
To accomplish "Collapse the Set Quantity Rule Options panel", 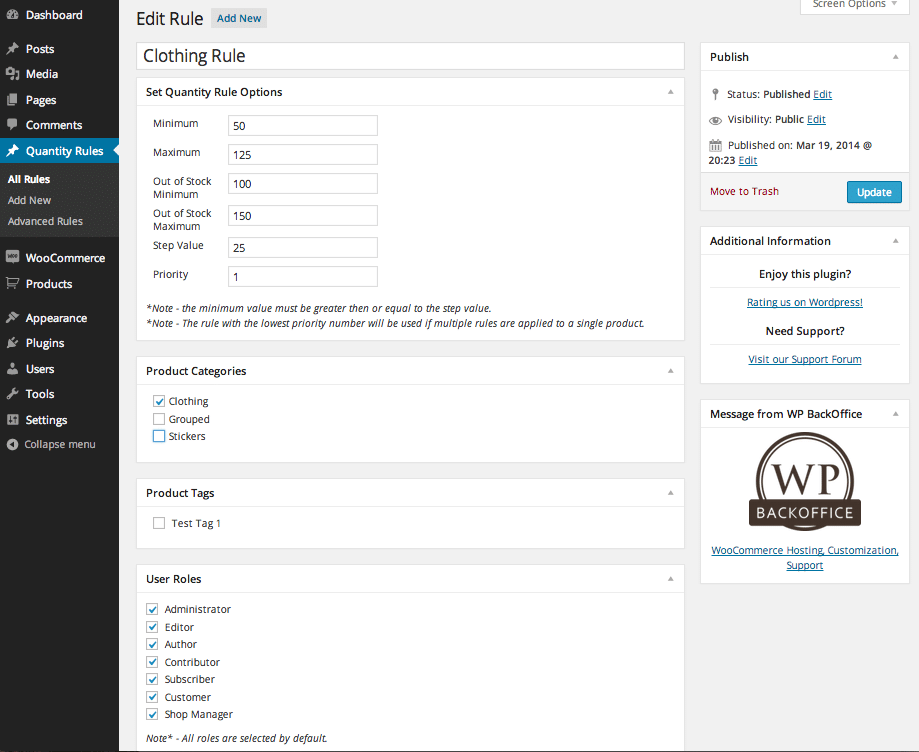I will coord(670,92).
